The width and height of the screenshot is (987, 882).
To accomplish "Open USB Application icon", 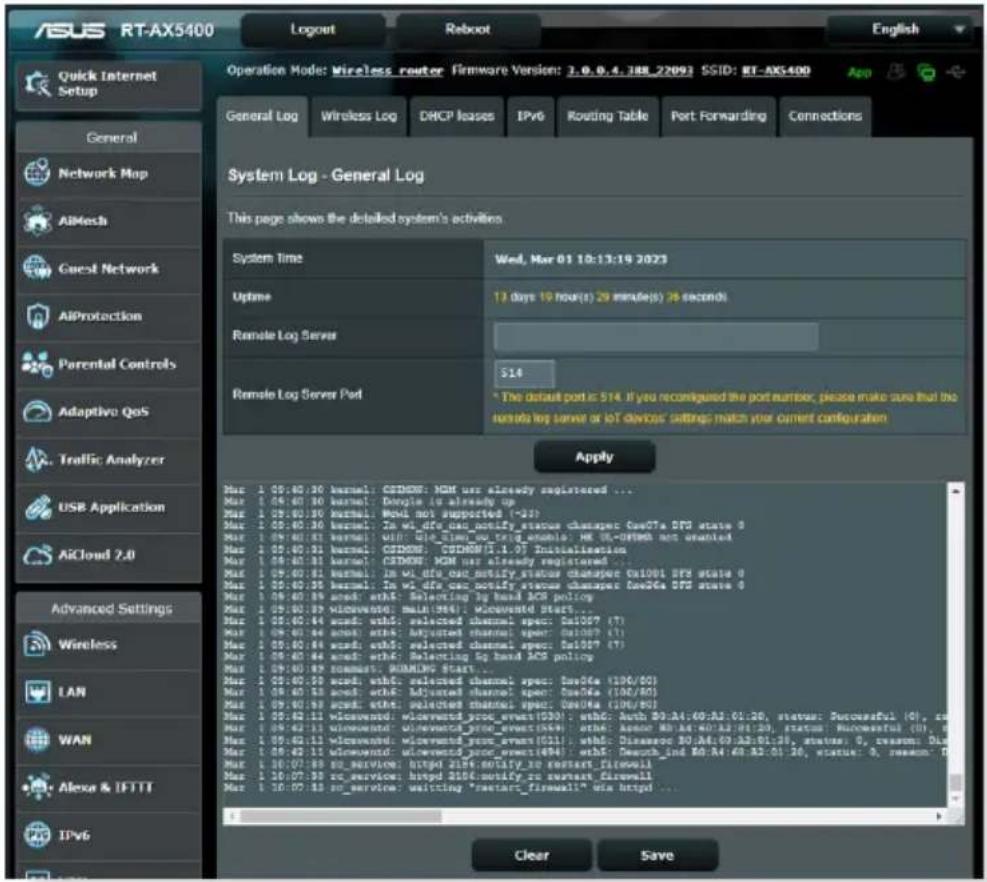I will tap(37, 507).
